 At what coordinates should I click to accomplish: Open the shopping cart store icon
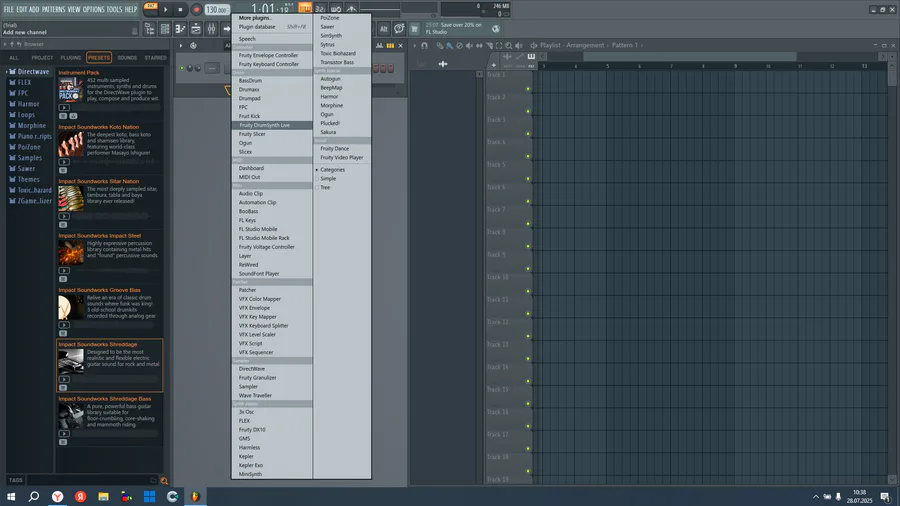coord(414,29)
